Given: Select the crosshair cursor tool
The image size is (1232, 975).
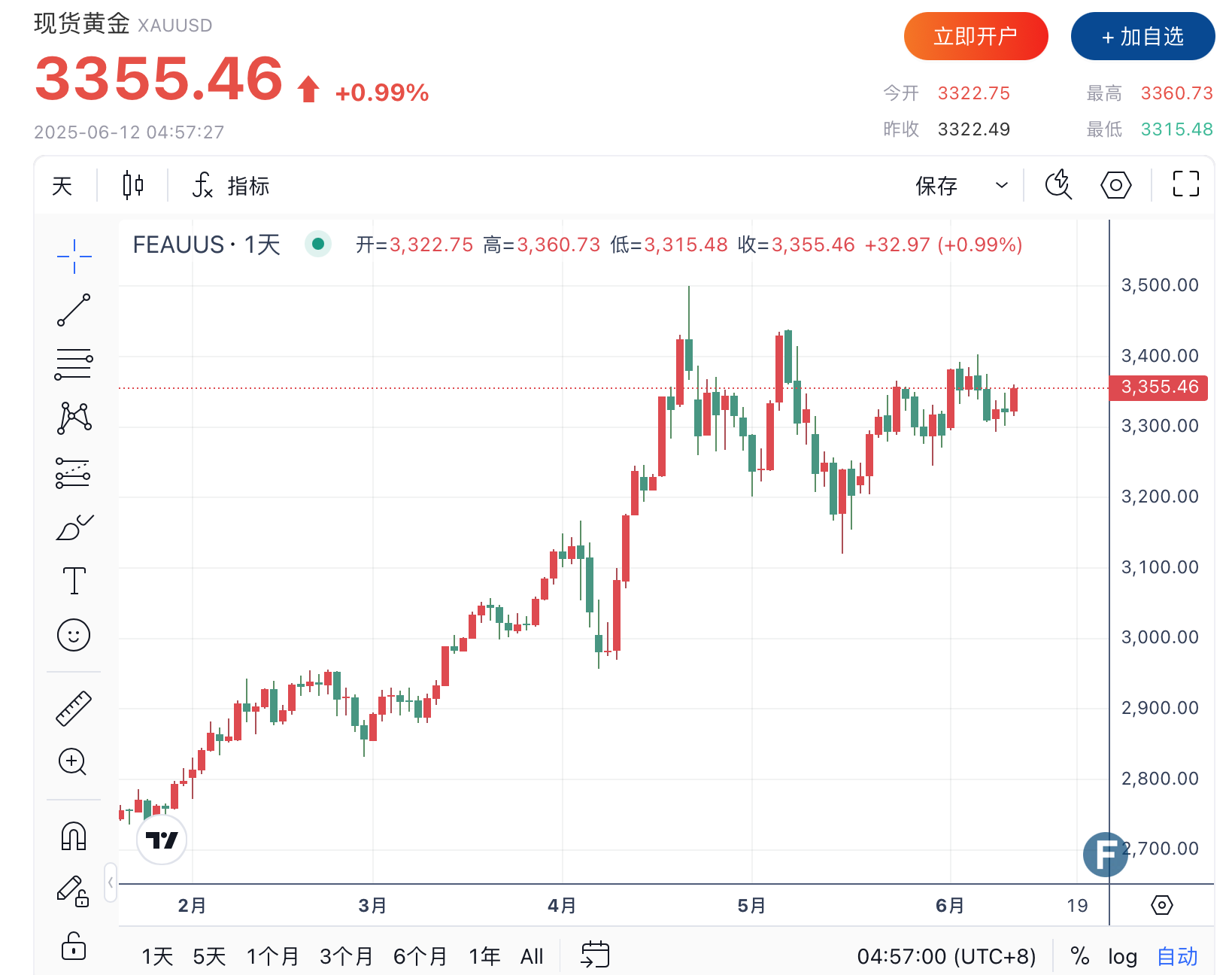Looking at the screenshot, I should (74, 257).
